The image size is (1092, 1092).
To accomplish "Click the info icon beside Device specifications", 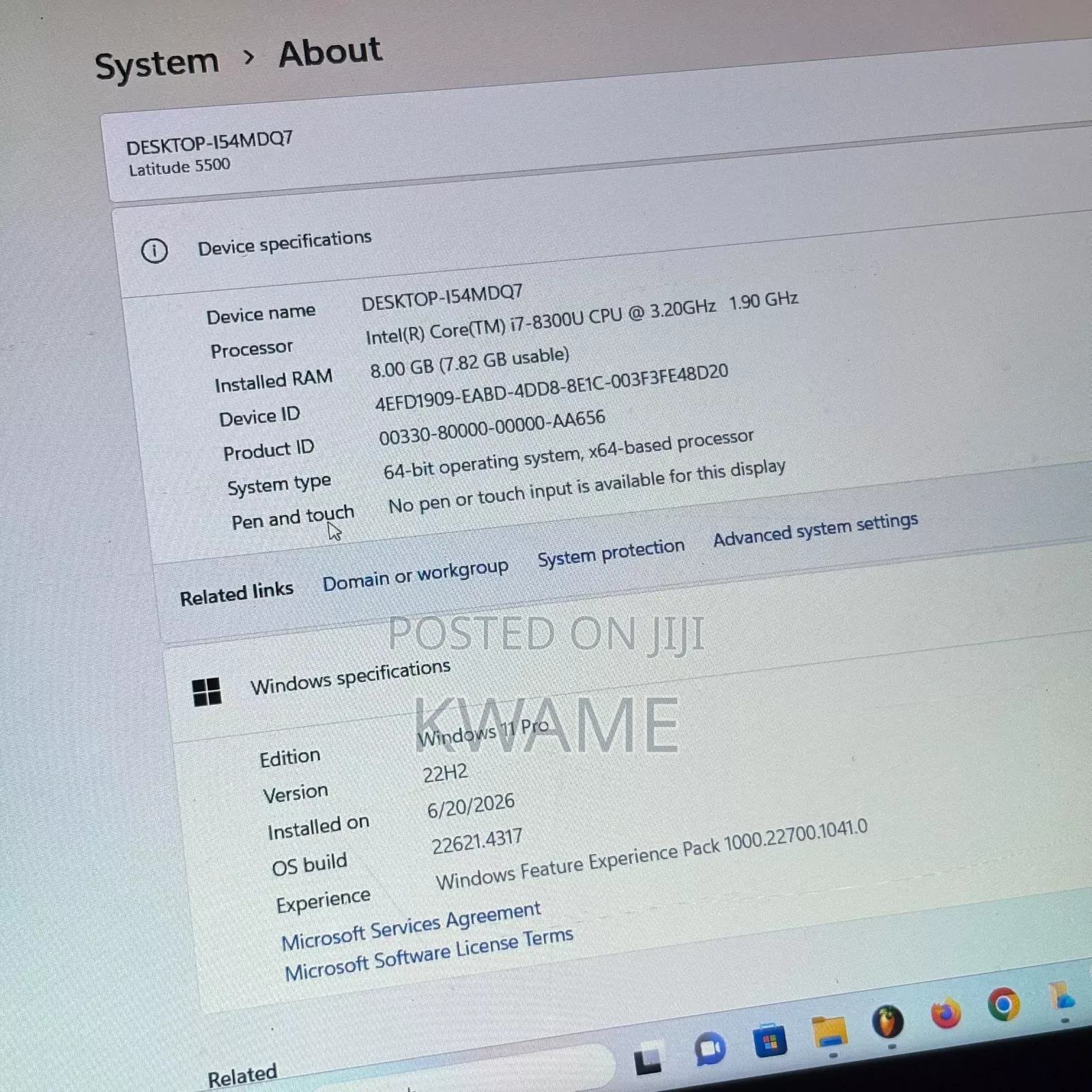I will (x=154, y=250).
